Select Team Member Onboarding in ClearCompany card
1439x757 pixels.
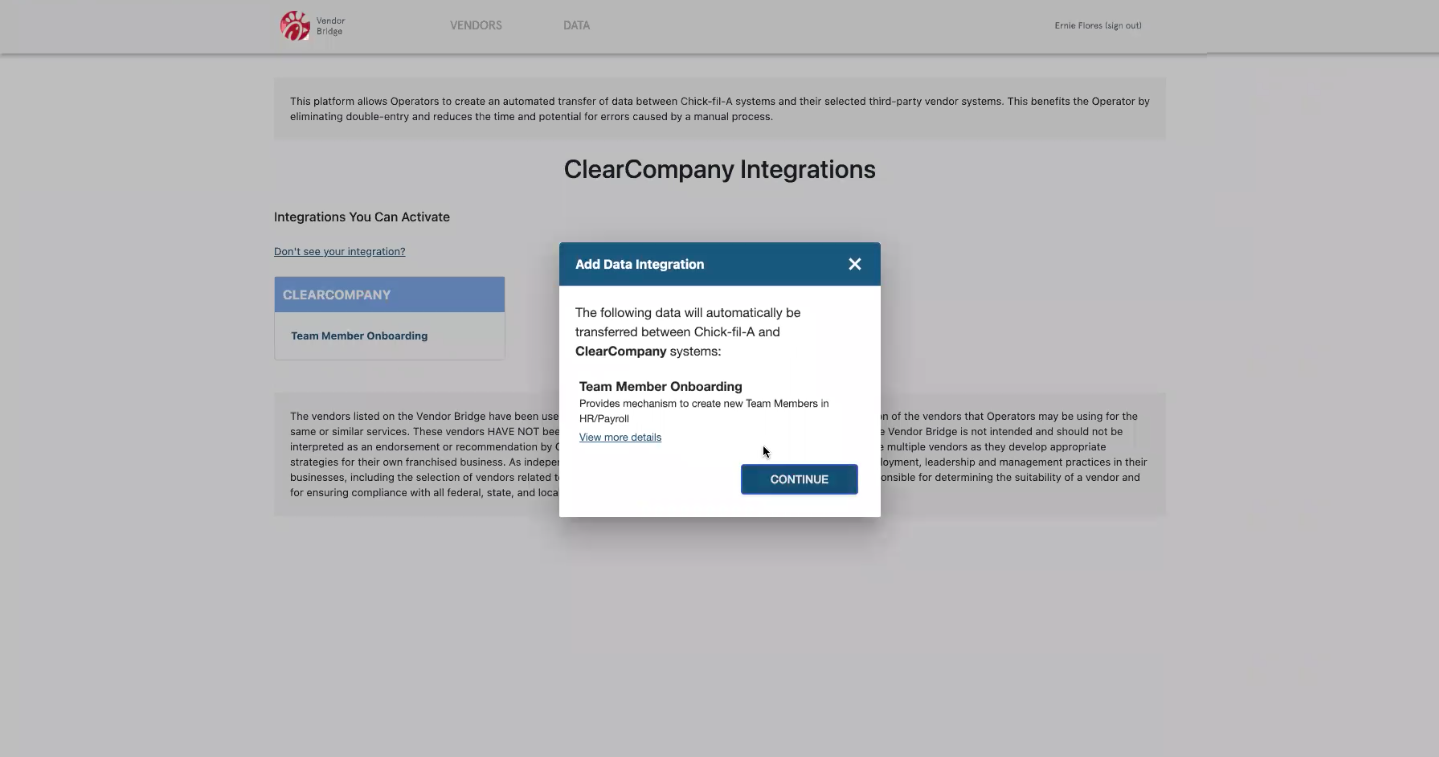point(359,336)
